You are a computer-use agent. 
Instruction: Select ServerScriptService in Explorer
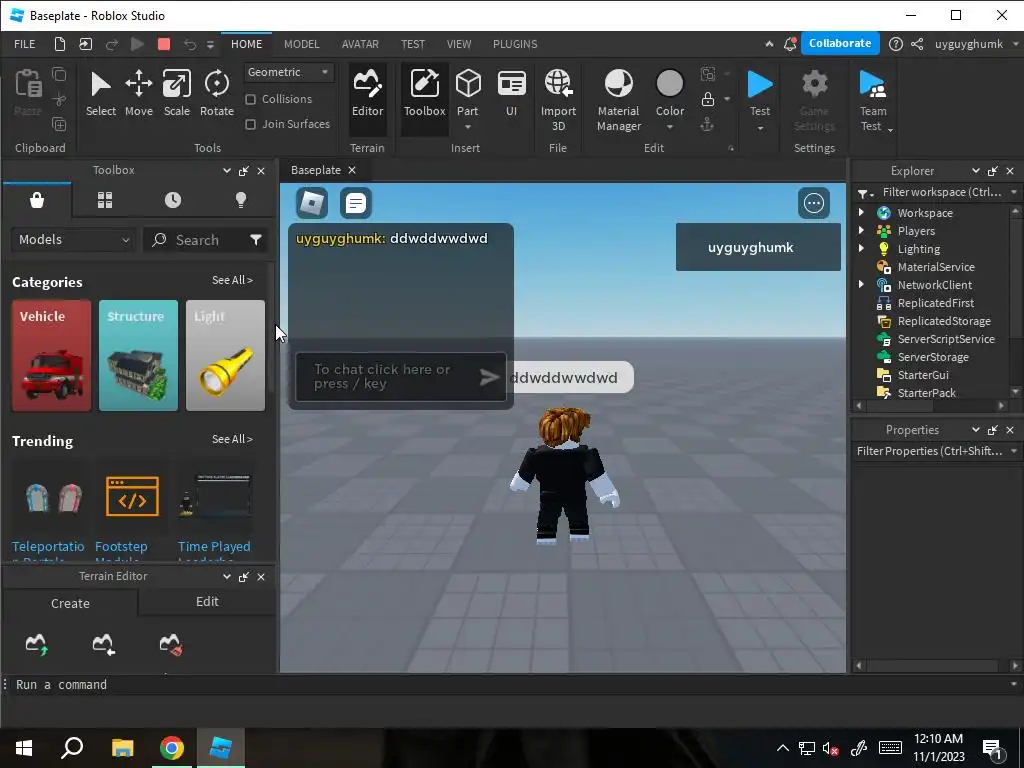(x=946, y=339)
